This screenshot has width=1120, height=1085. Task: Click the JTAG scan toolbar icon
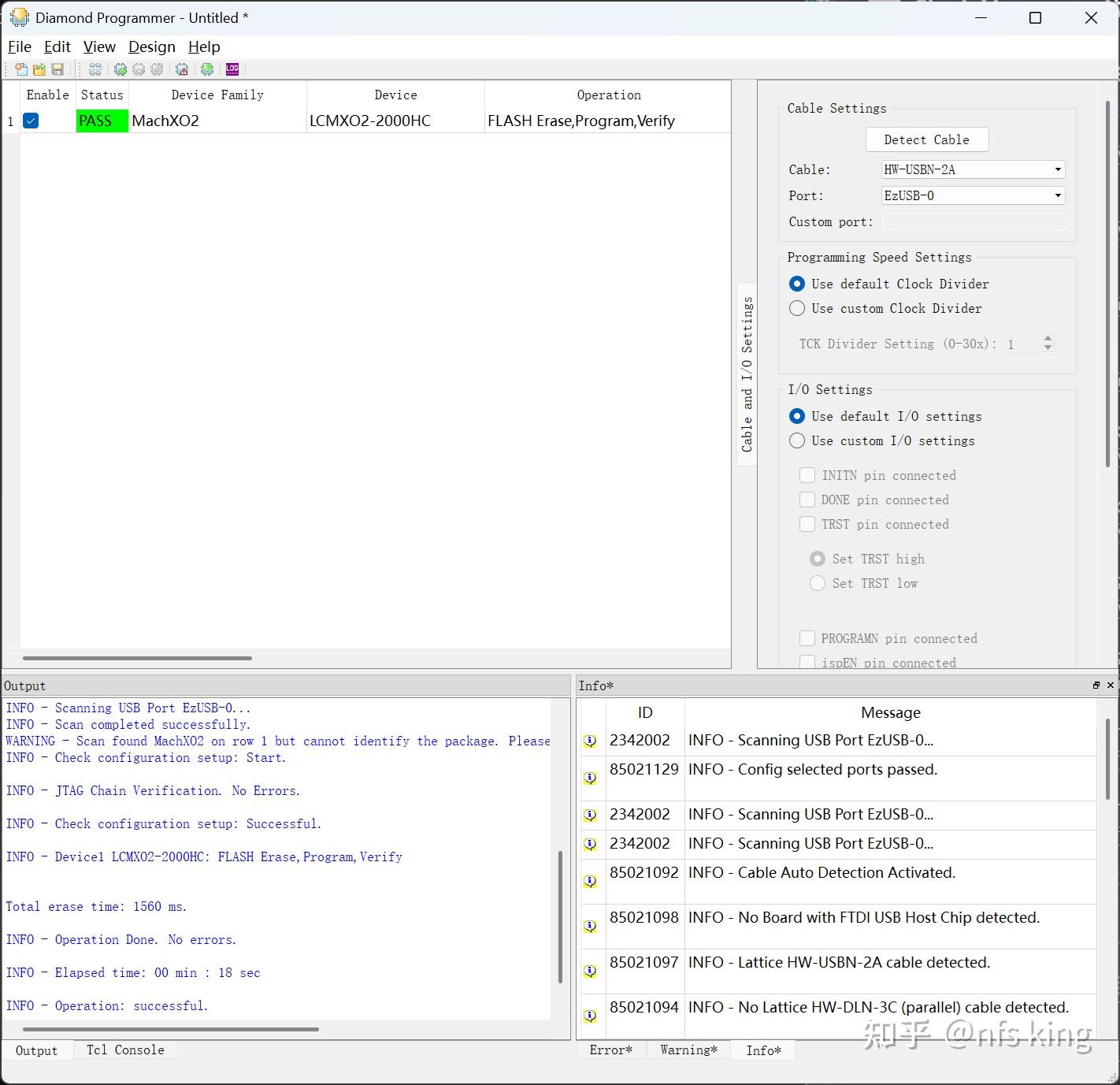[x=95, y=69]
